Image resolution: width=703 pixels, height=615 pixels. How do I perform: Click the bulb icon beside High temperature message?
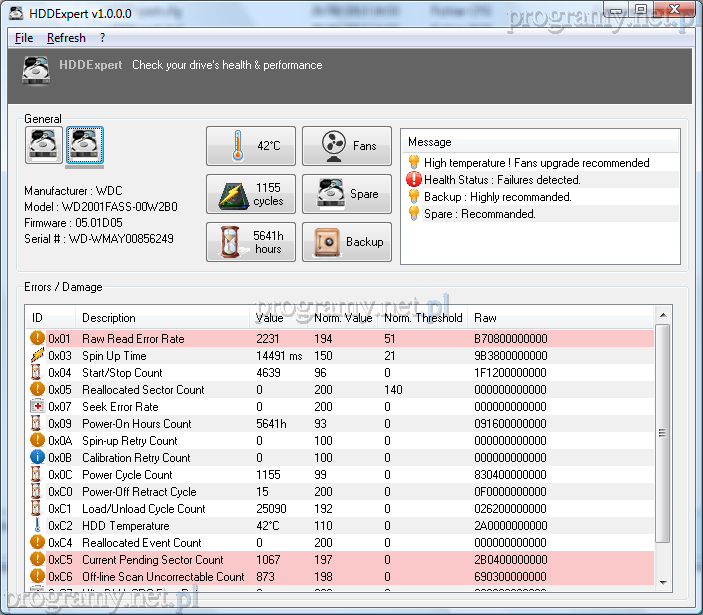point(414,162)
